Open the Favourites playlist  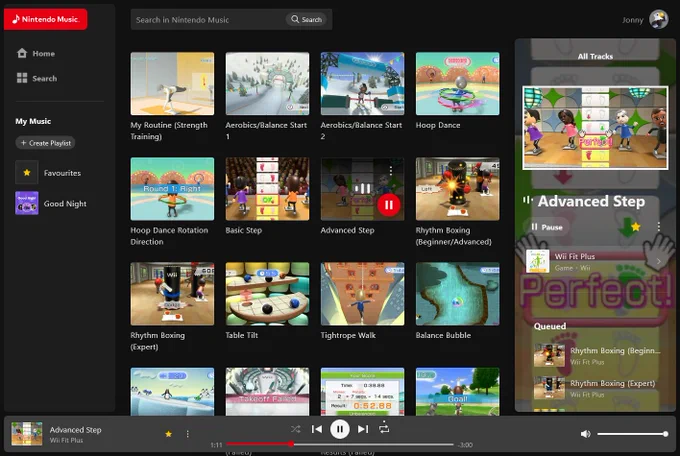point(48,173)
